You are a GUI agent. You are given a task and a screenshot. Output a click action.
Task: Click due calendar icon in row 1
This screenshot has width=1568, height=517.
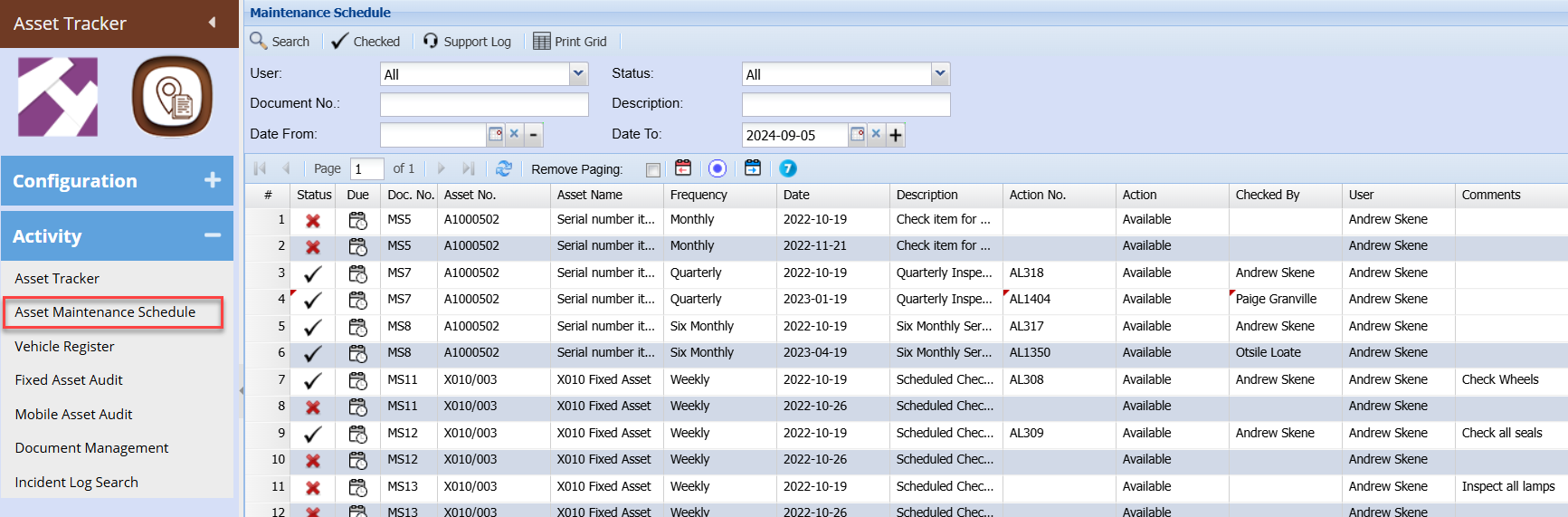(x=358, y=220)
